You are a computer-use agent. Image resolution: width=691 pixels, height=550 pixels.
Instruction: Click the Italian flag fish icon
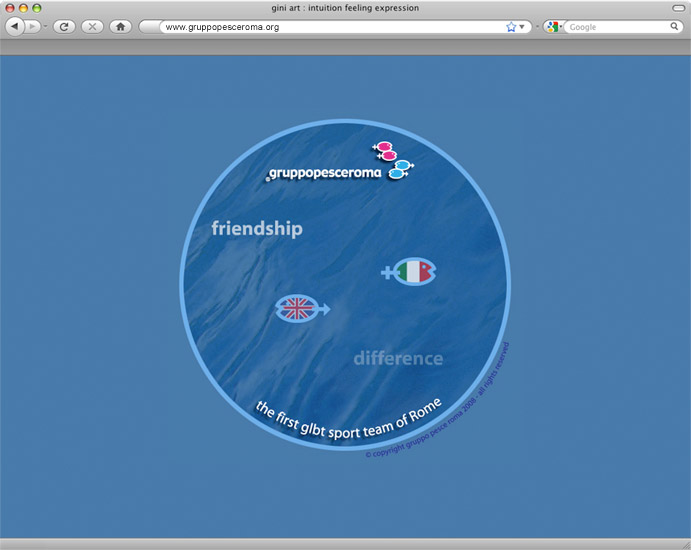point(411,271)
